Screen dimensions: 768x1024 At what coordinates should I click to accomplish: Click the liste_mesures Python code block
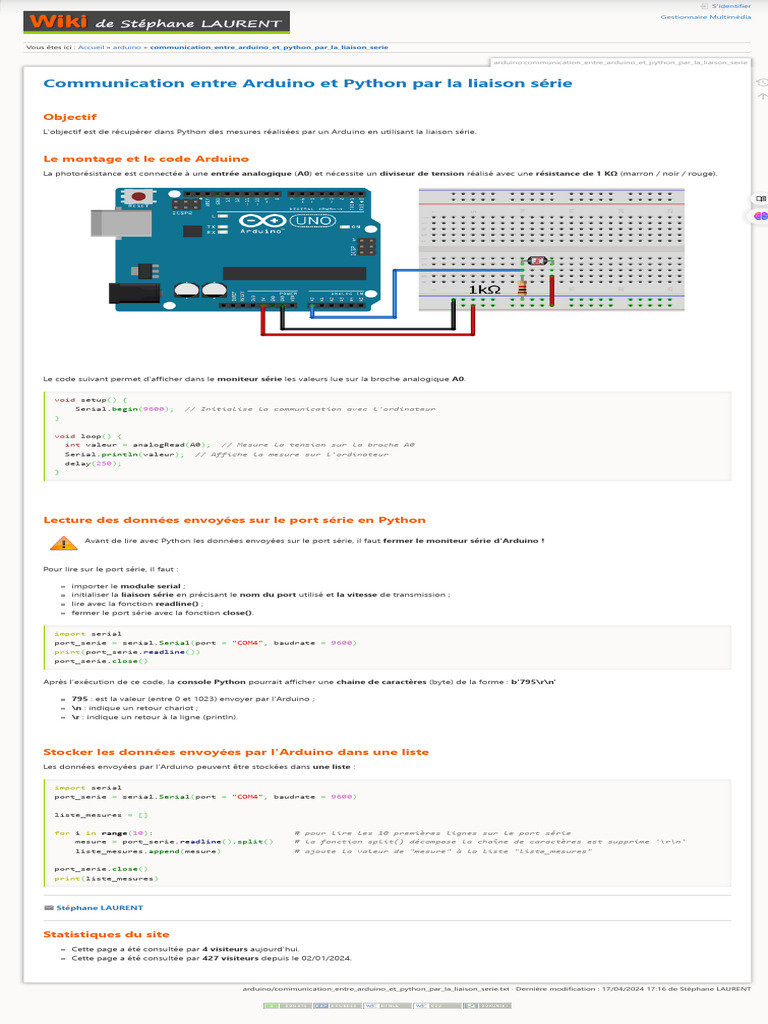(x=387, y=833)
